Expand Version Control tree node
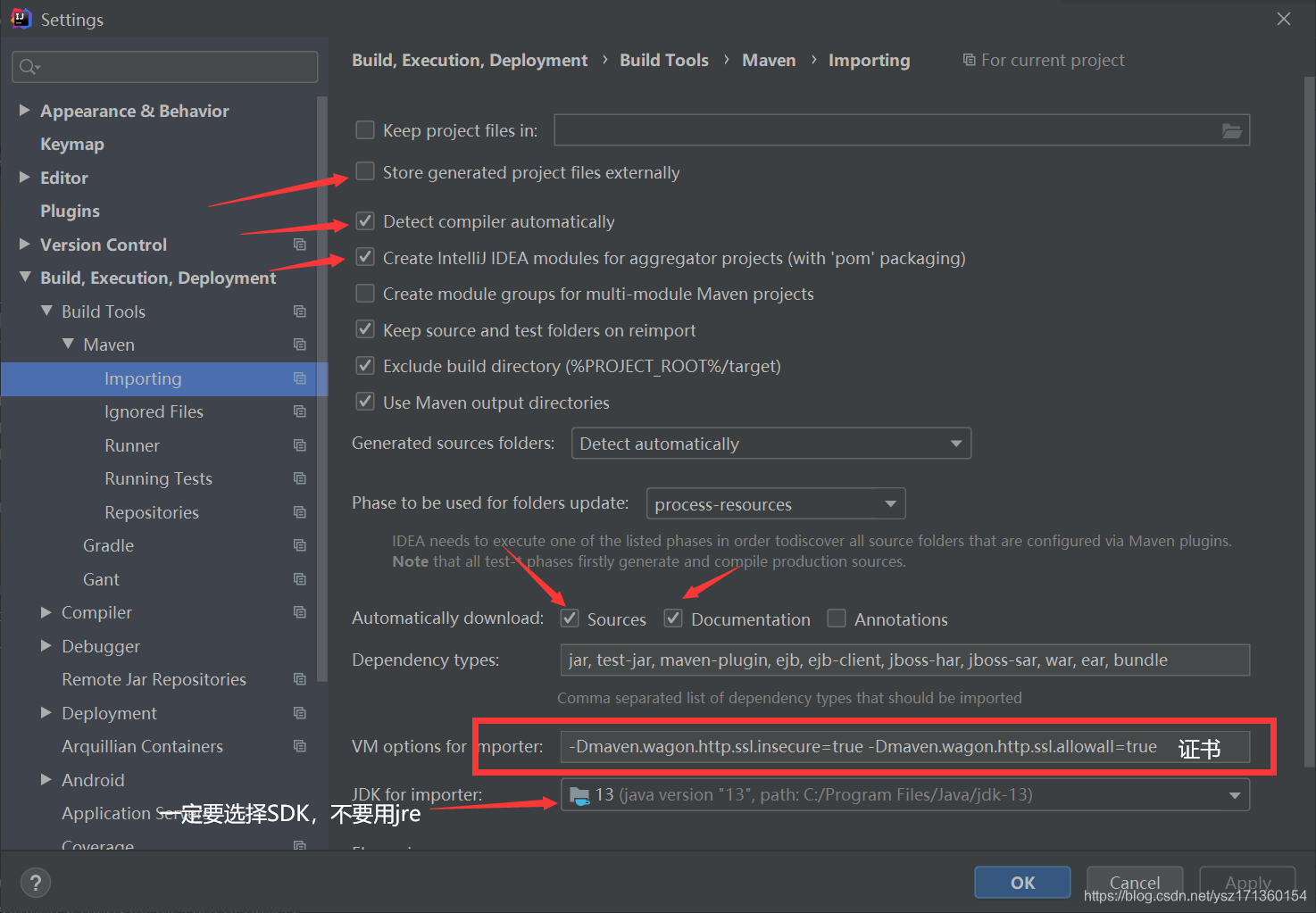Image resolution: width=1316 pixels, height=913 pixels. coord(25,244)
